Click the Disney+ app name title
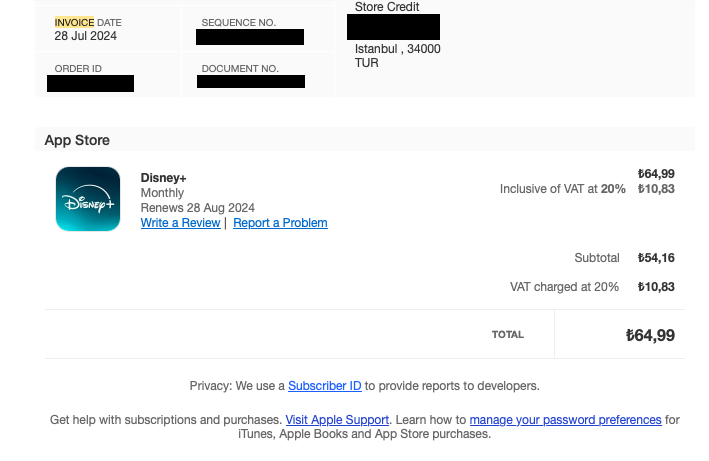The width and height of the screenshot is (709, 461). pyautogui.click(x=163, y=178)
